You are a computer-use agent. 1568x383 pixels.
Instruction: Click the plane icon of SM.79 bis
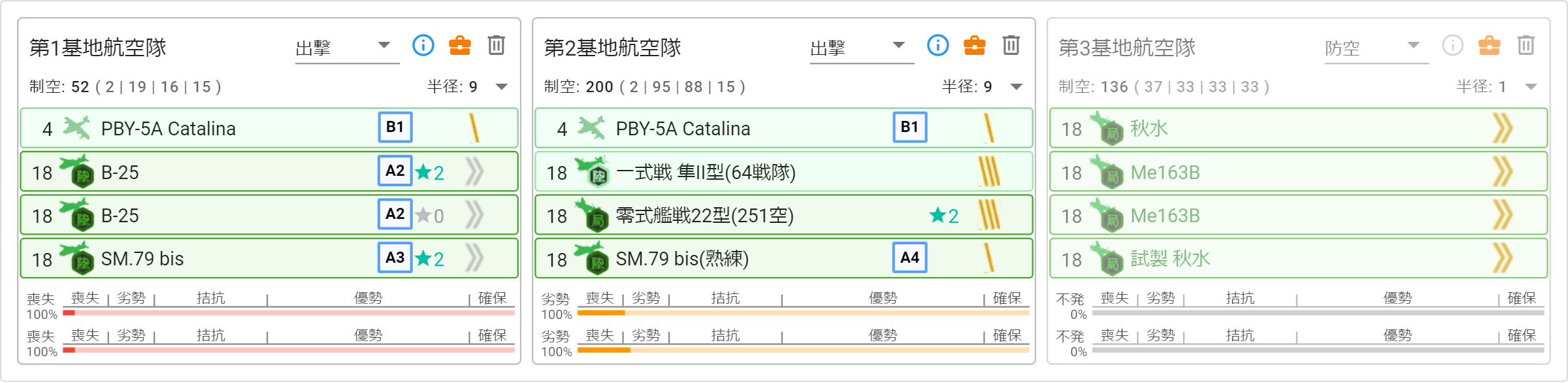[76, 259]
